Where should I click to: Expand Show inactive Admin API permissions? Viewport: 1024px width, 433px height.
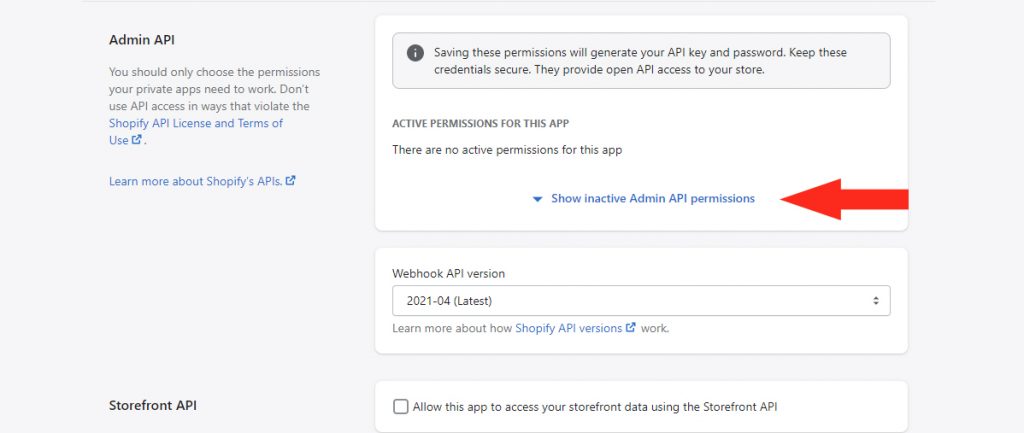click(652, 199)
